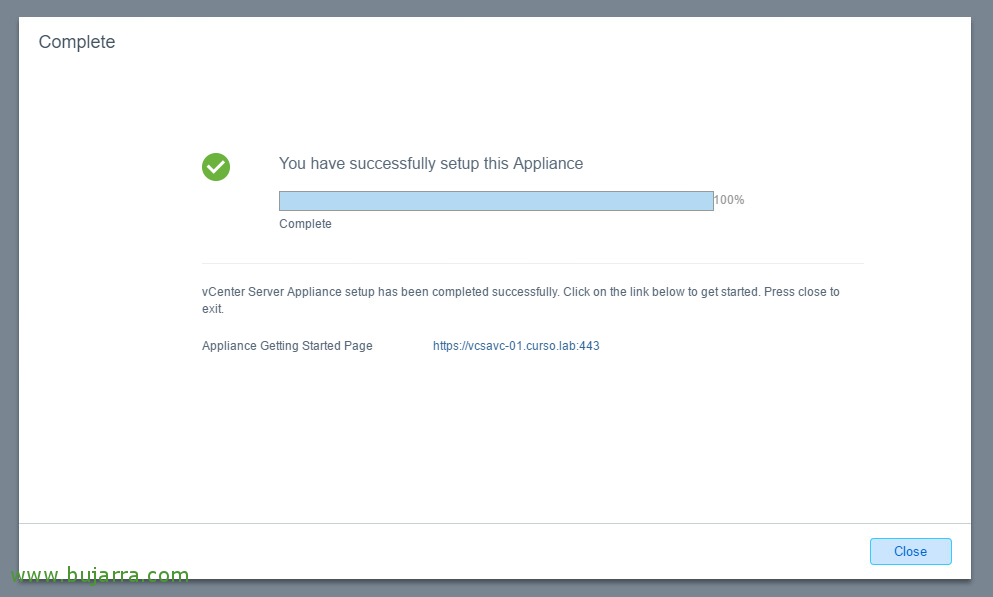Click the ":443" port in the link

[587, 346]
